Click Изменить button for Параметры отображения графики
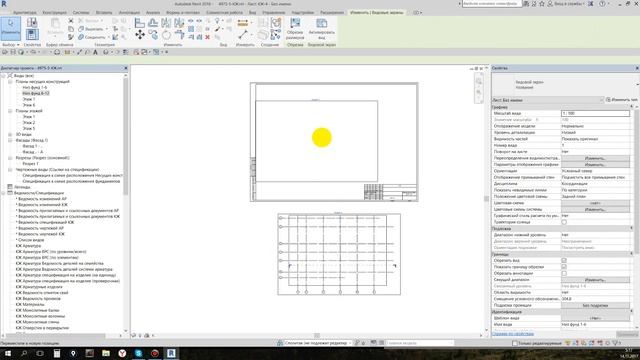The image size is (640, 360). tap(596, 164)
